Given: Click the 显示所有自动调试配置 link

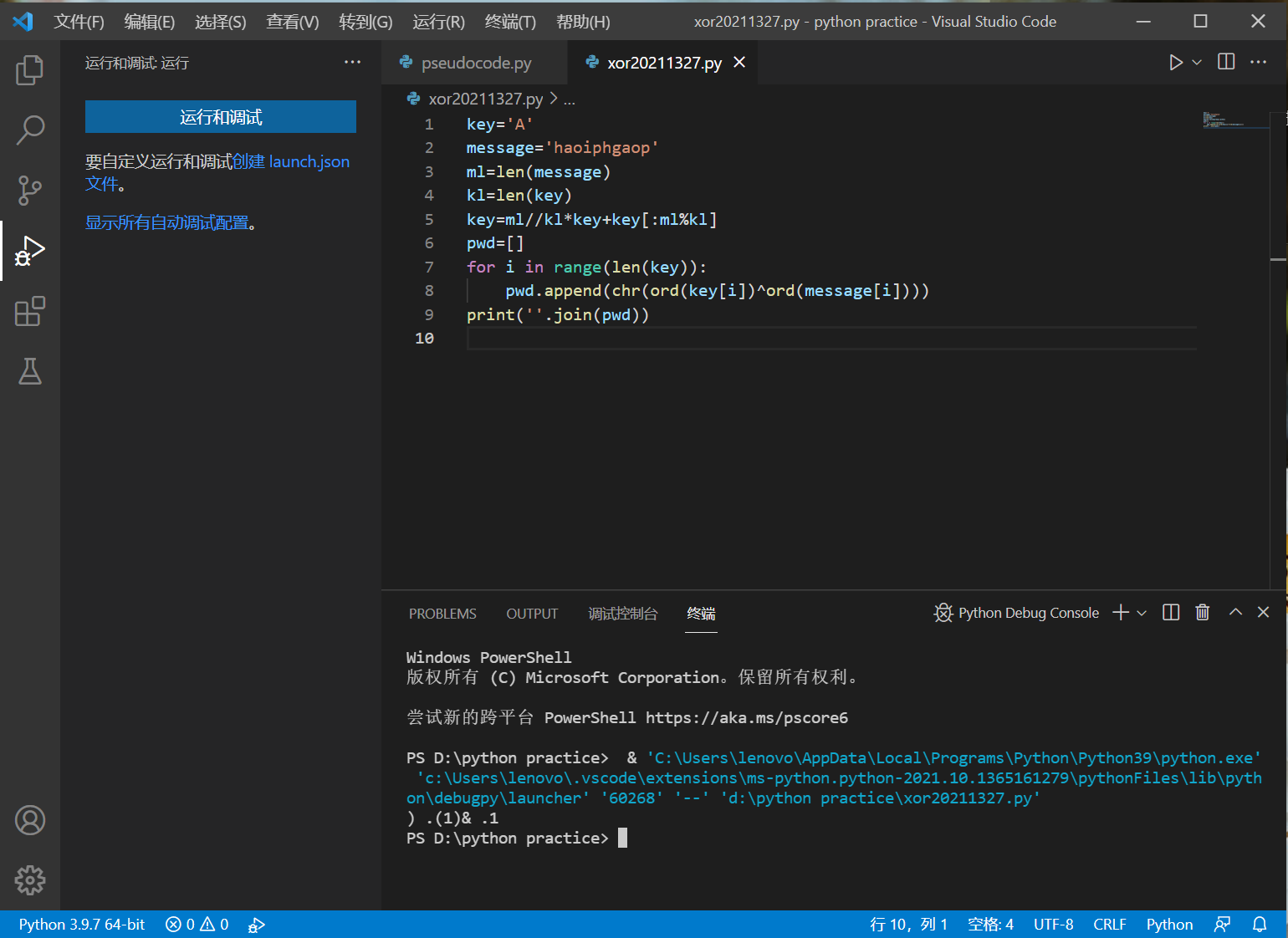Looking at the screenshot, I should (x=167, y=222).
